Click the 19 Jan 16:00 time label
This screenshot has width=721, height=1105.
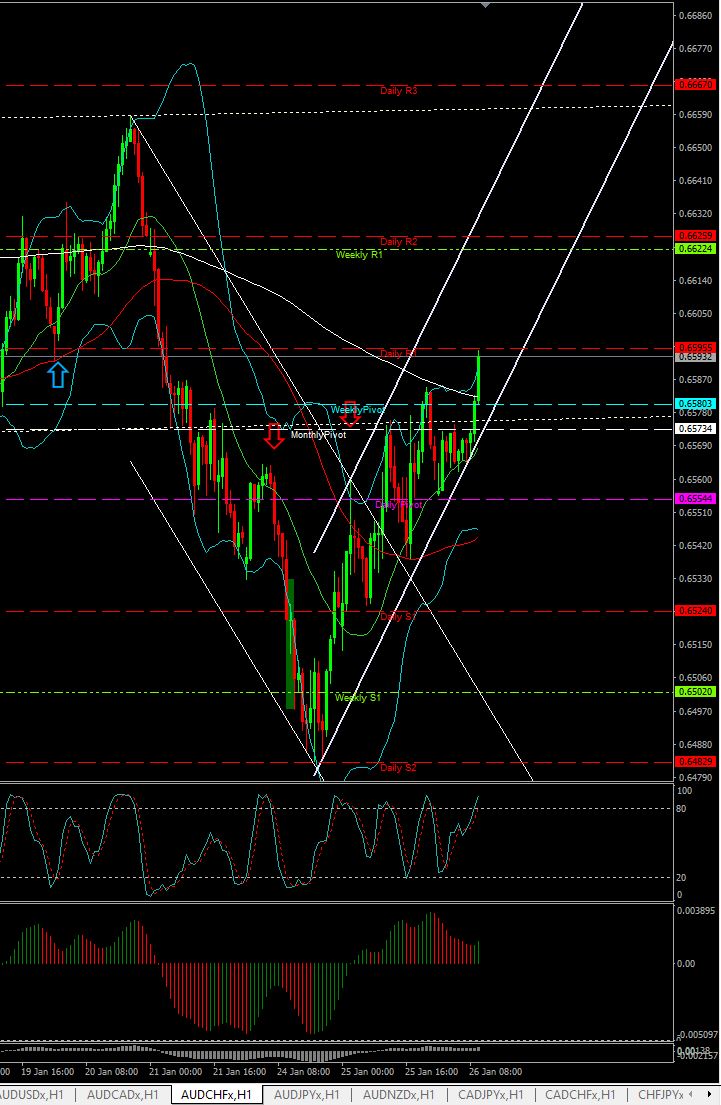(x=47, y=1072)
